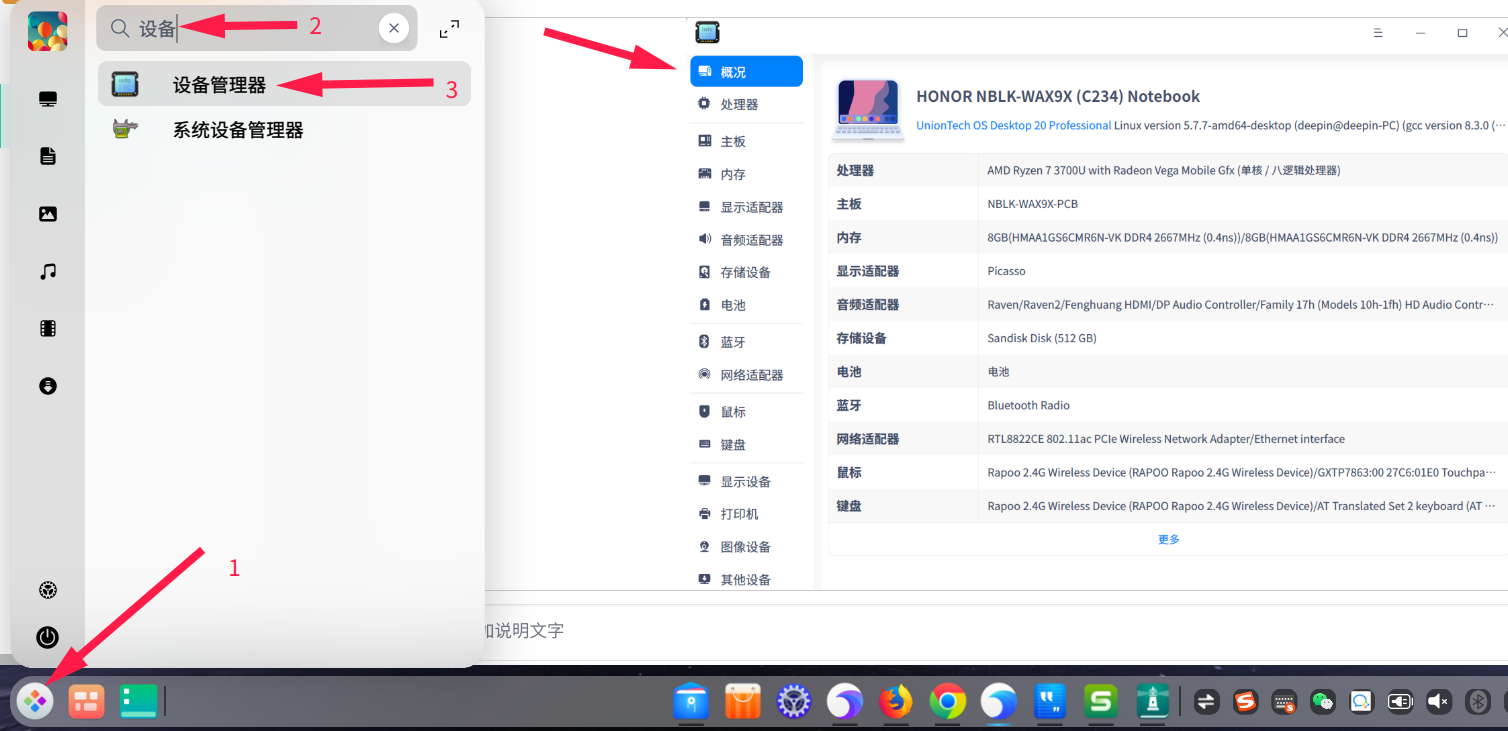Click the Bluetooth tray icon
This screenshot has width=1508, height=731.
coord(1478,702)
